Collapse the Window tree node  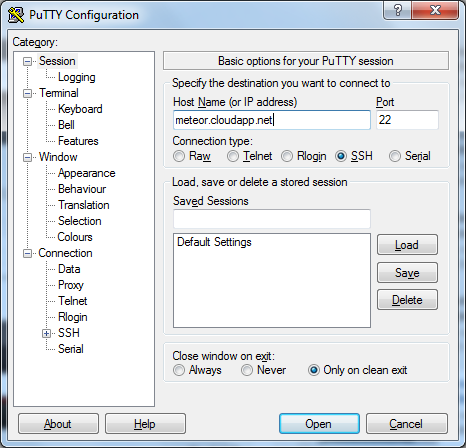28,157
